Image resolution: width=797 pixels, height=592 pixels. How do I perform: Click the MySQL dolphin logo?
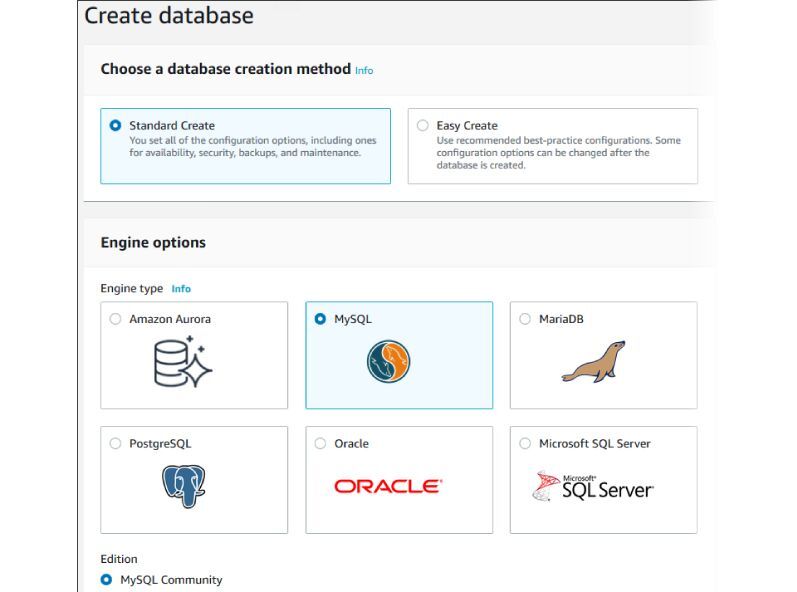coord(388,361)
